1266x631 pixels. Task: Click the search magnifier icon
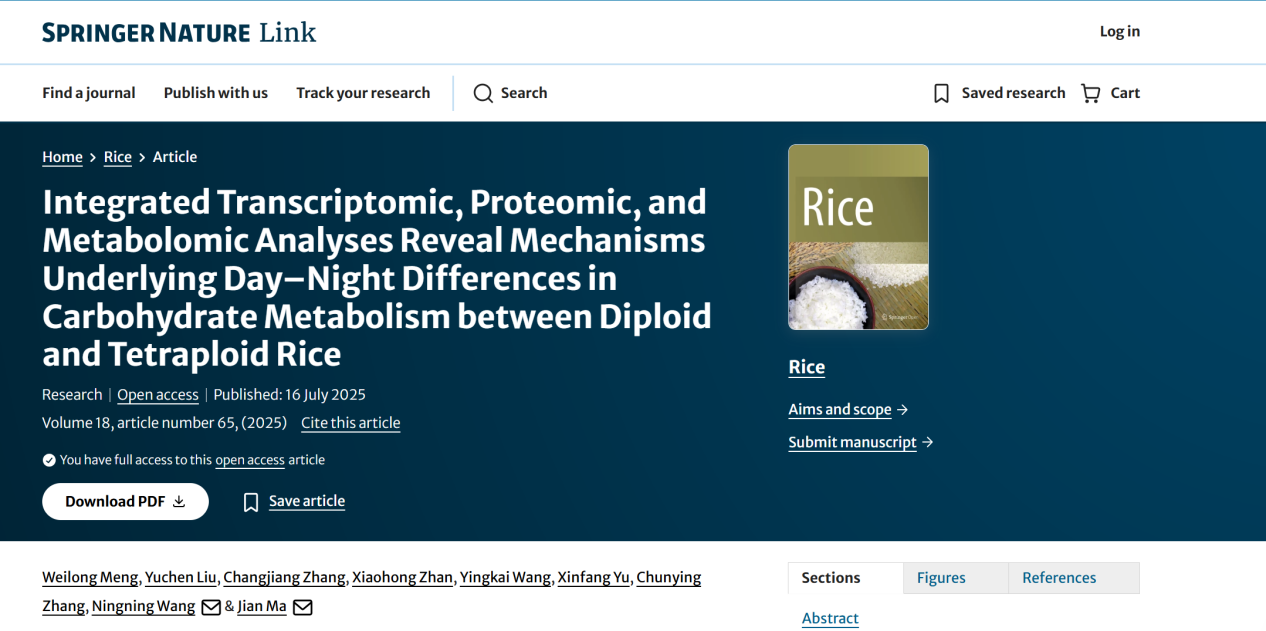pyautogui.click(x=483, y=93)
